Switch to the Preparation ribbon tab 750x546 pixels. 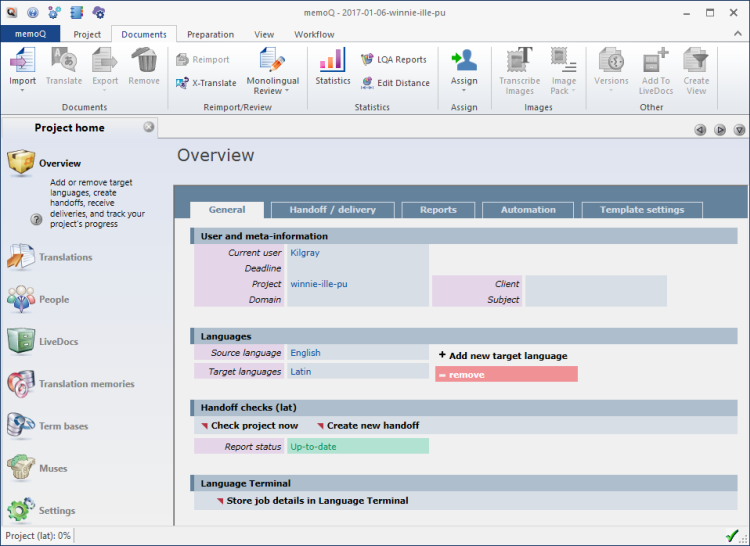pos(210,34)
